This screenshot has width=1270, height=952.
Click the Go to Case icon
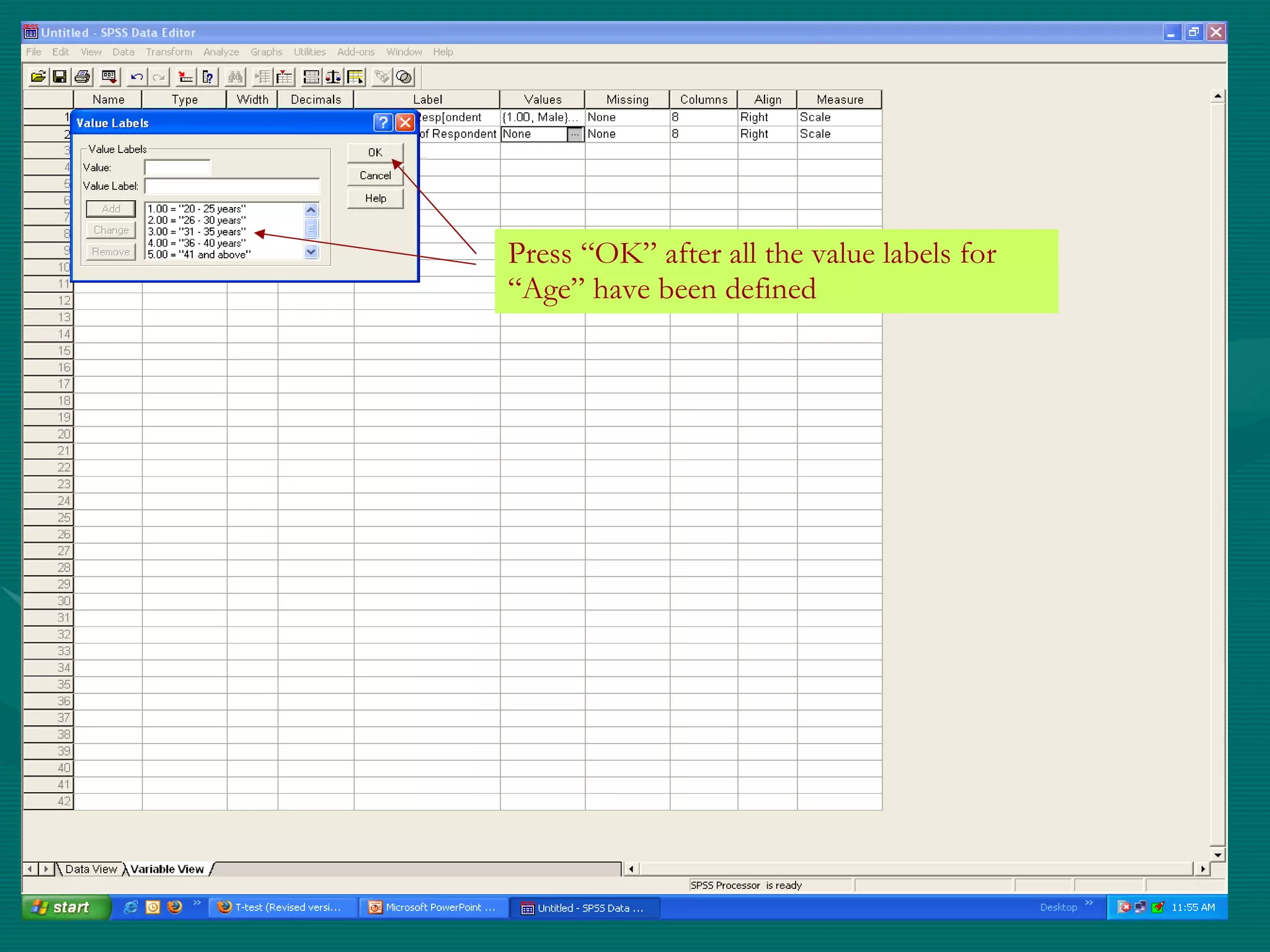(185, 77)
